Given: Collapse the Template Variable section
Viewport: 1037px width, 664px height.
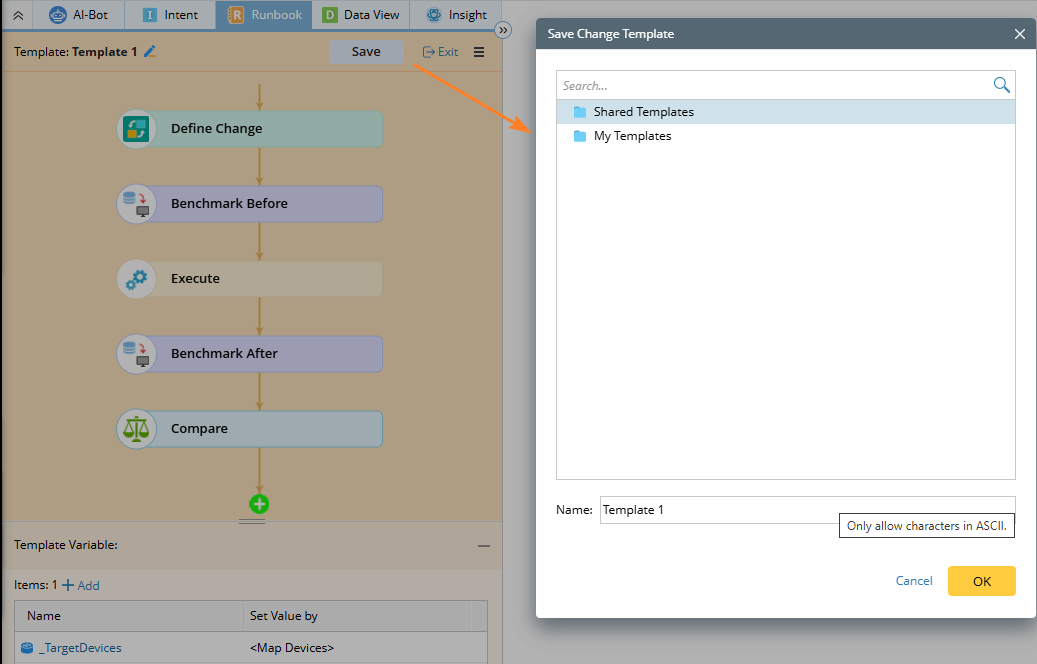Looking at the screenshot, I should pos(483,546).
